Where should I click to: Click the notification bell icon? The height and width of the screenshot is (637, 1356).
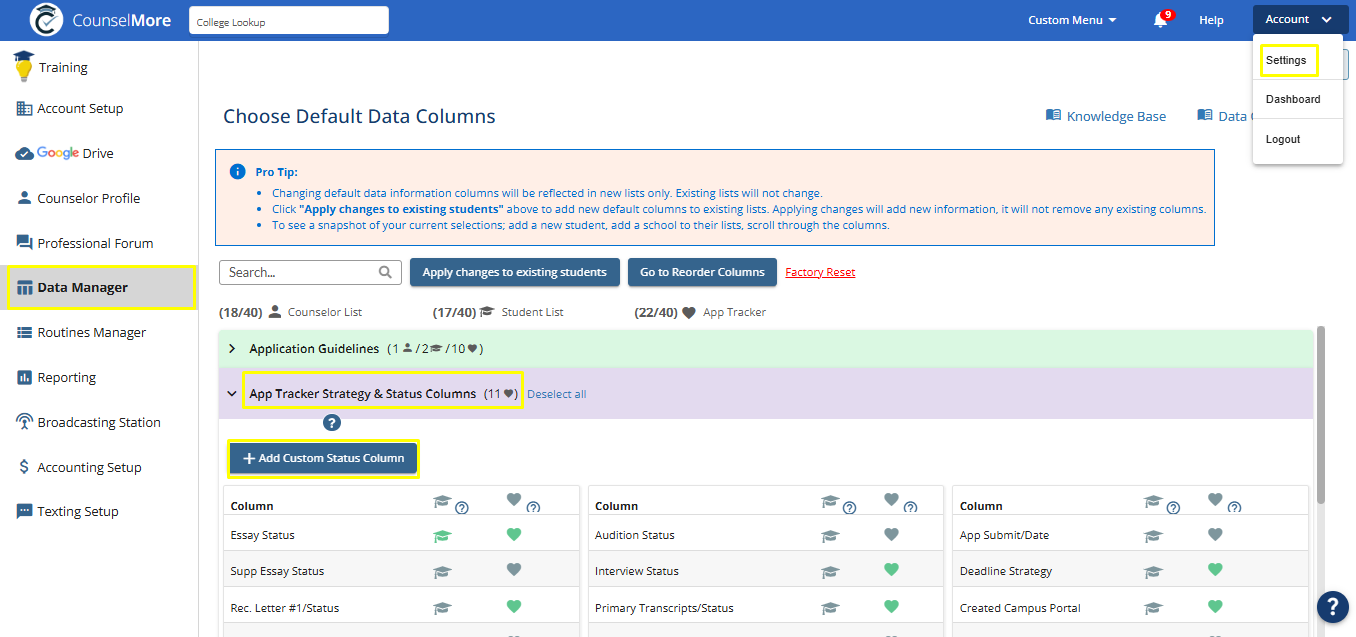1161,19
